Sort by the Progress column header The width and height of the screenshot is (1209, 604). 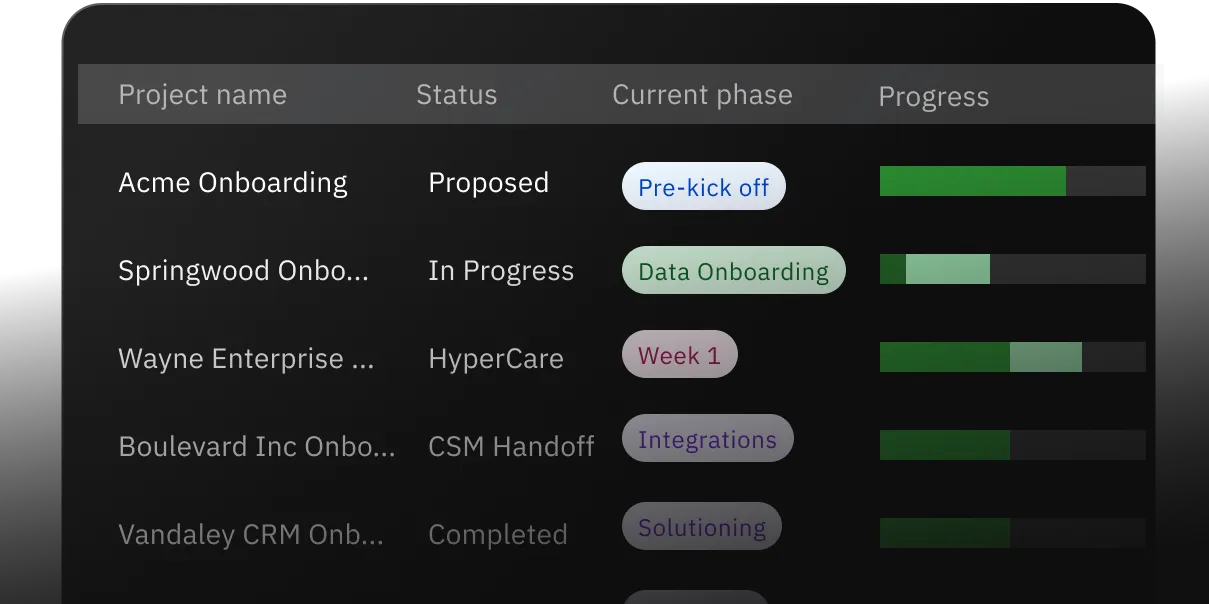pyautogui.click(x=933, y=96)
